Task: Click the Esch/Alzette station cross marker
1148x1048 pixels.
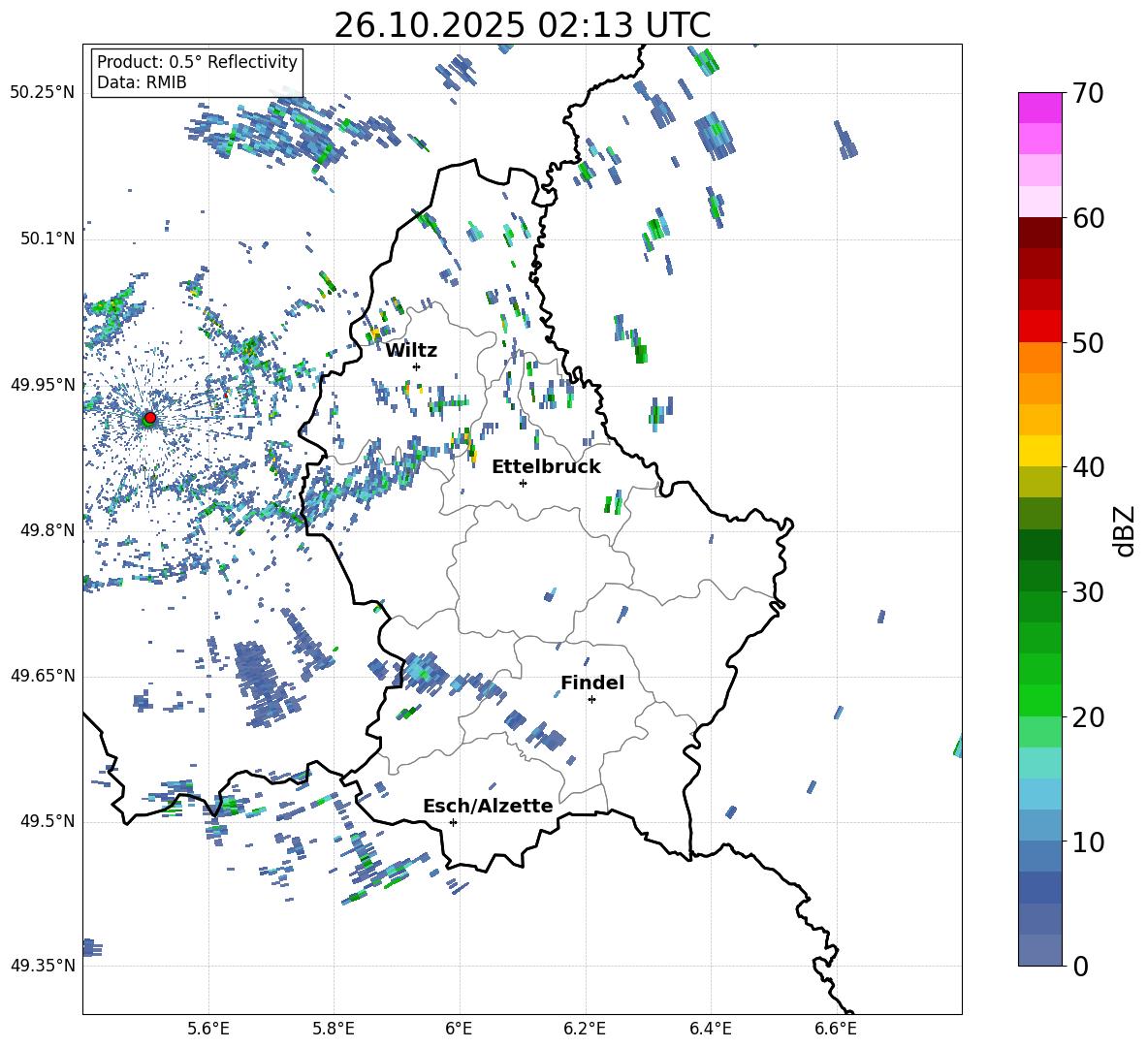Action: [x=453, y=822]
